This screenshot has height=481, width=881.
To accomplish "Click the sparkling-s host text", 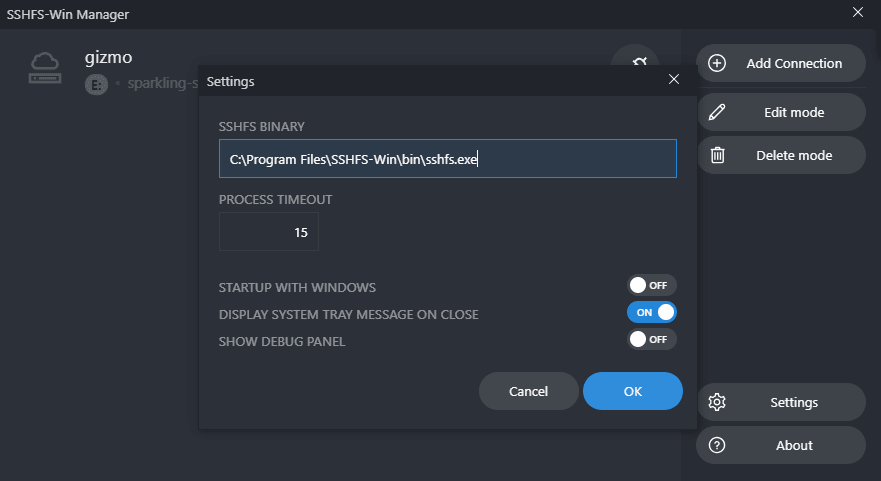I will (x=162, y=83).
